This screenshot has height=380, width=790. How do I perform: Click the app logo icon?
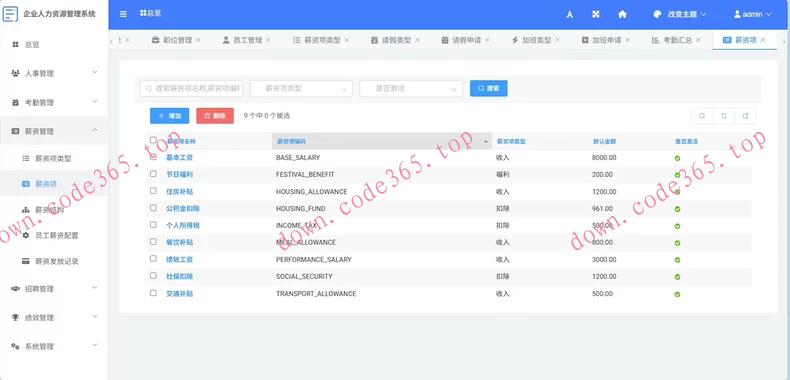pos(10,14)
